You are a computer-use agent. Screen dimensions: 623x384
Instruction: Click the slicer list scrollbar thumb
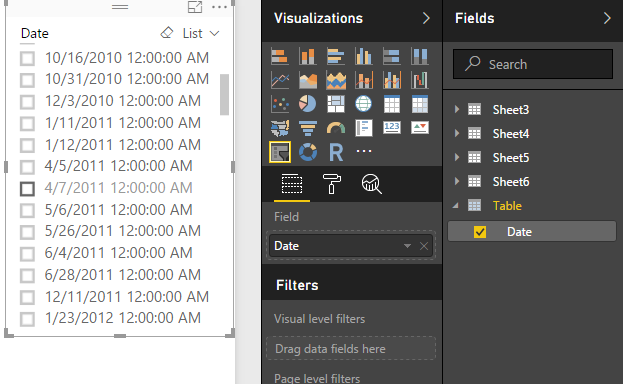click(224, 94)
